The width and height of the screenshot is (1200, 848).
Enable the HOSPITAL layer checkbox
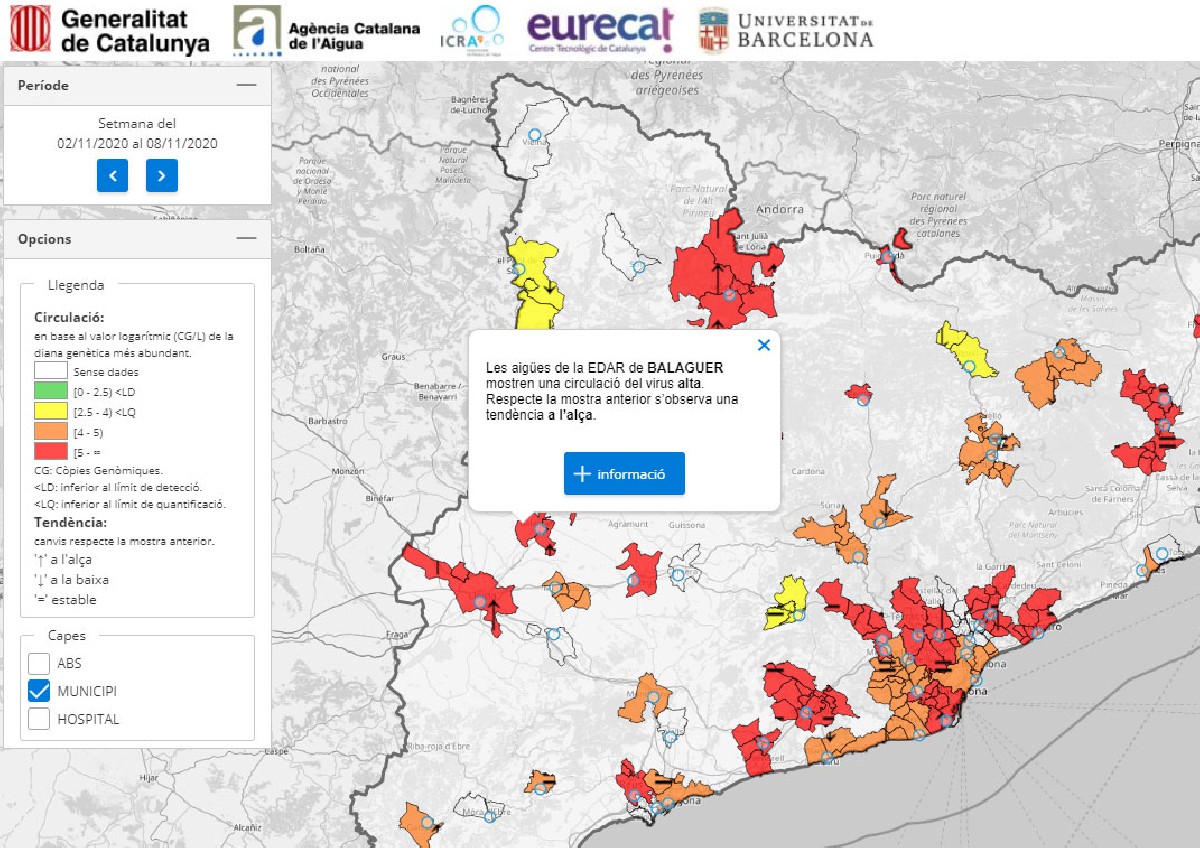(x=39, y=719)
